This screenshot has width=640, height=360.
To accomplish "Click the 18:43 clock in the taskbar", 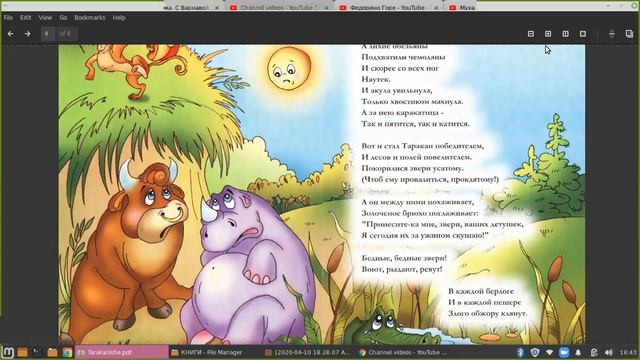I will point(628,352).
